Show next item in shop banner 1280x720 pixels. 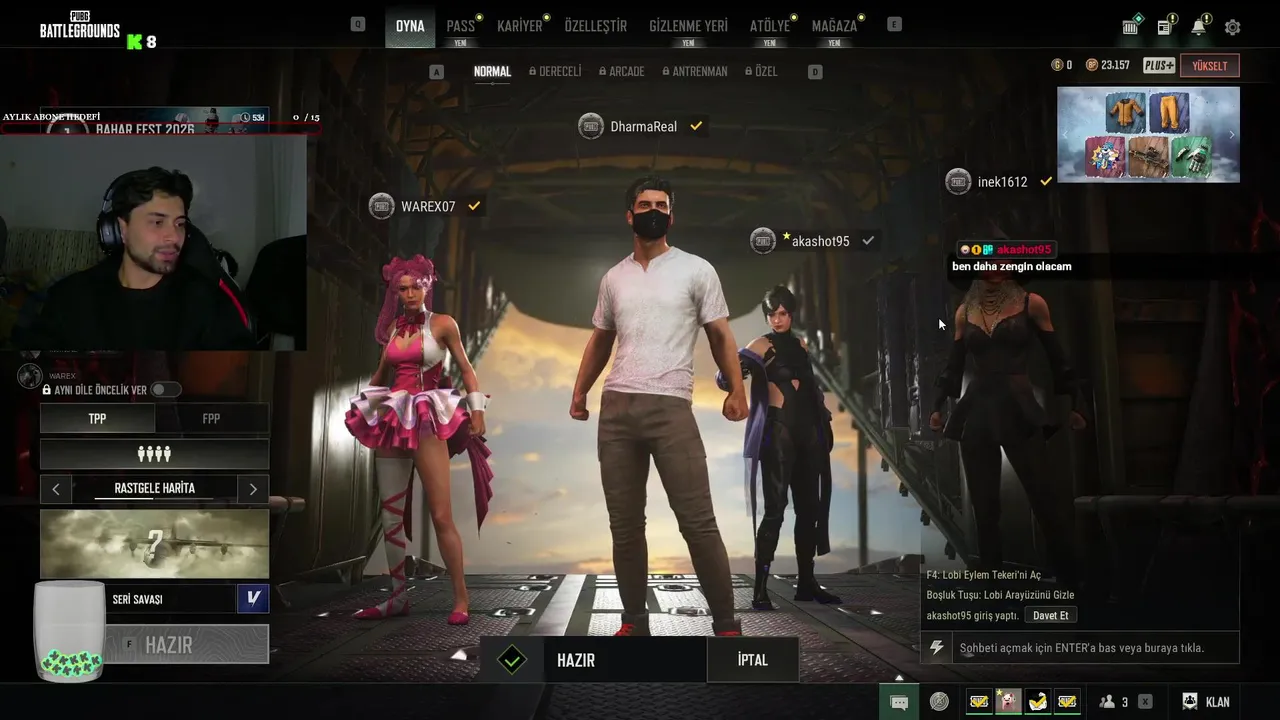(1231, 134)
